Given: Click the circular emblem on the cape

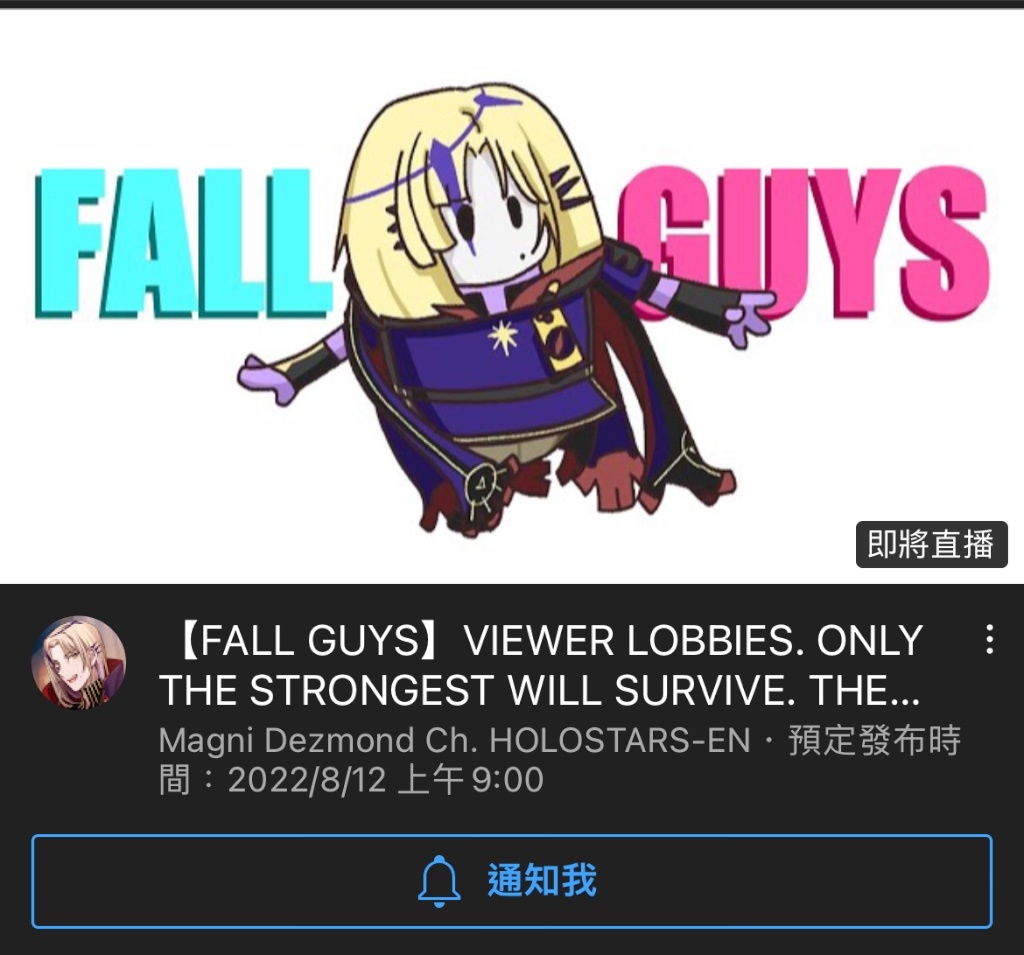Looking at the screenshot, I should [x=482, y=486].
